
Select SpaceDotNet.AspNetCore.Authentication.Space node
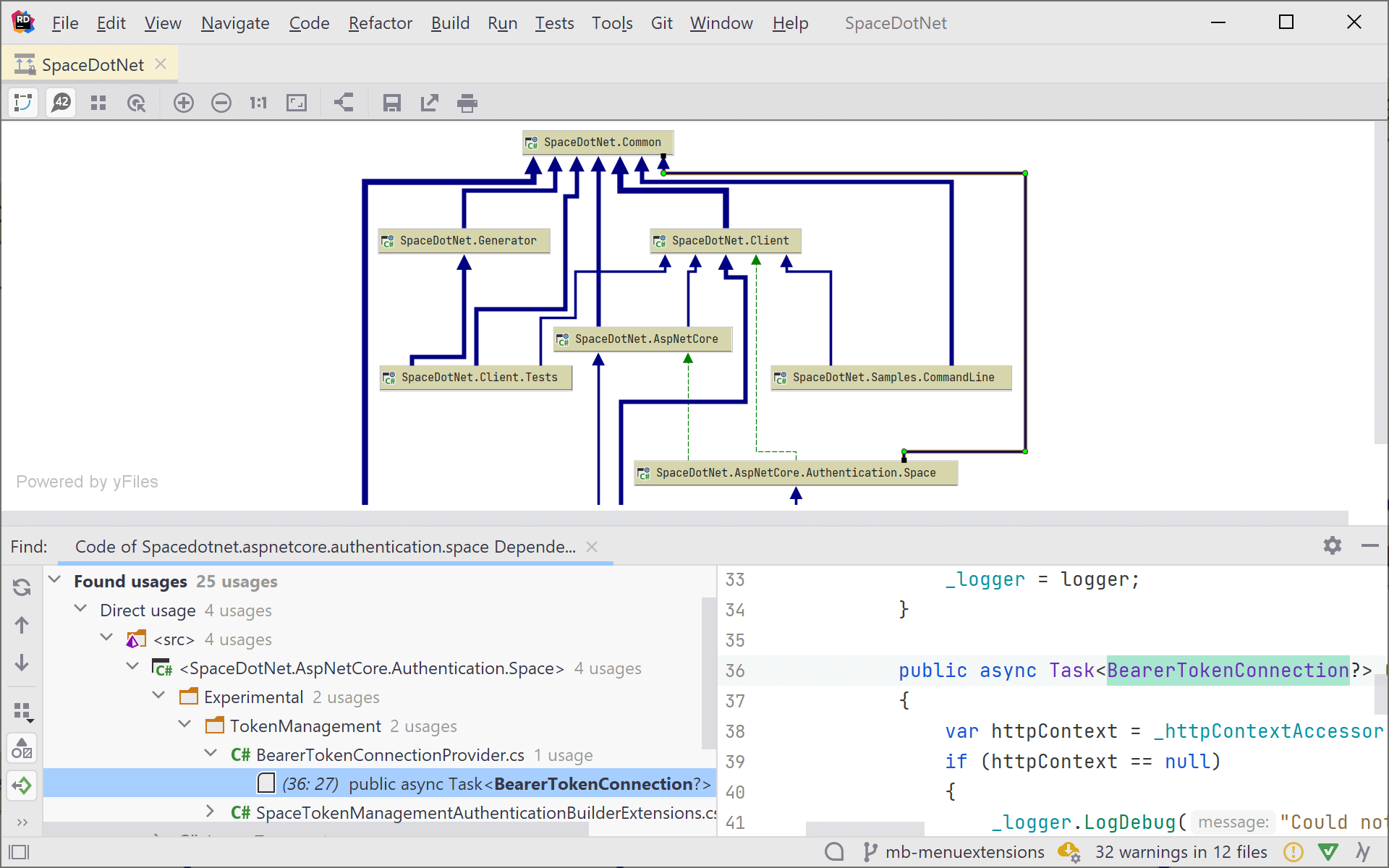click(796, 473)
